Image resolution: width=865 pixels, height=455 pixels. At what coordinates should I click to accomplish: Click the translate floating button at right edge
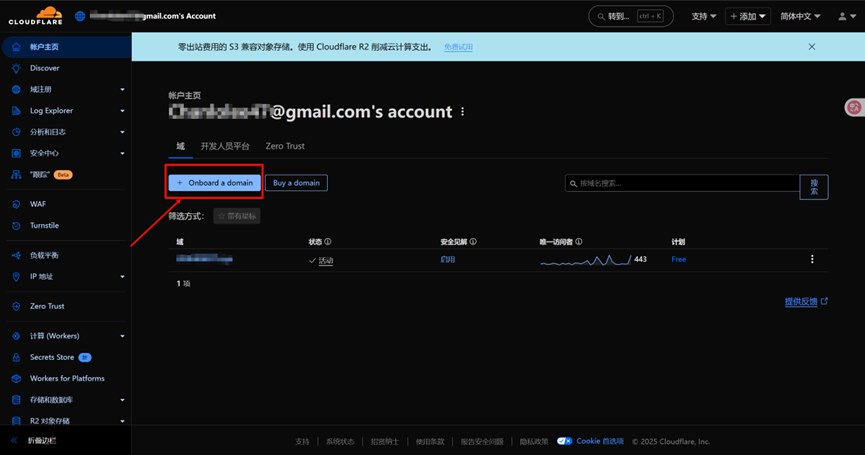pyautogui.click(x=855, y=107)
